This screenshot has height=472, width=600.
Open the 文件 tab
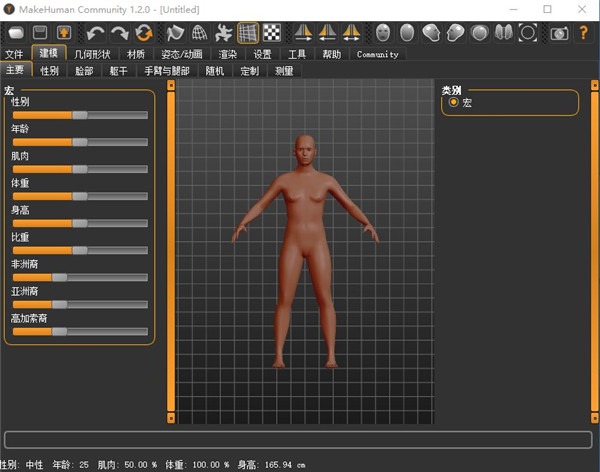(14, 54)
